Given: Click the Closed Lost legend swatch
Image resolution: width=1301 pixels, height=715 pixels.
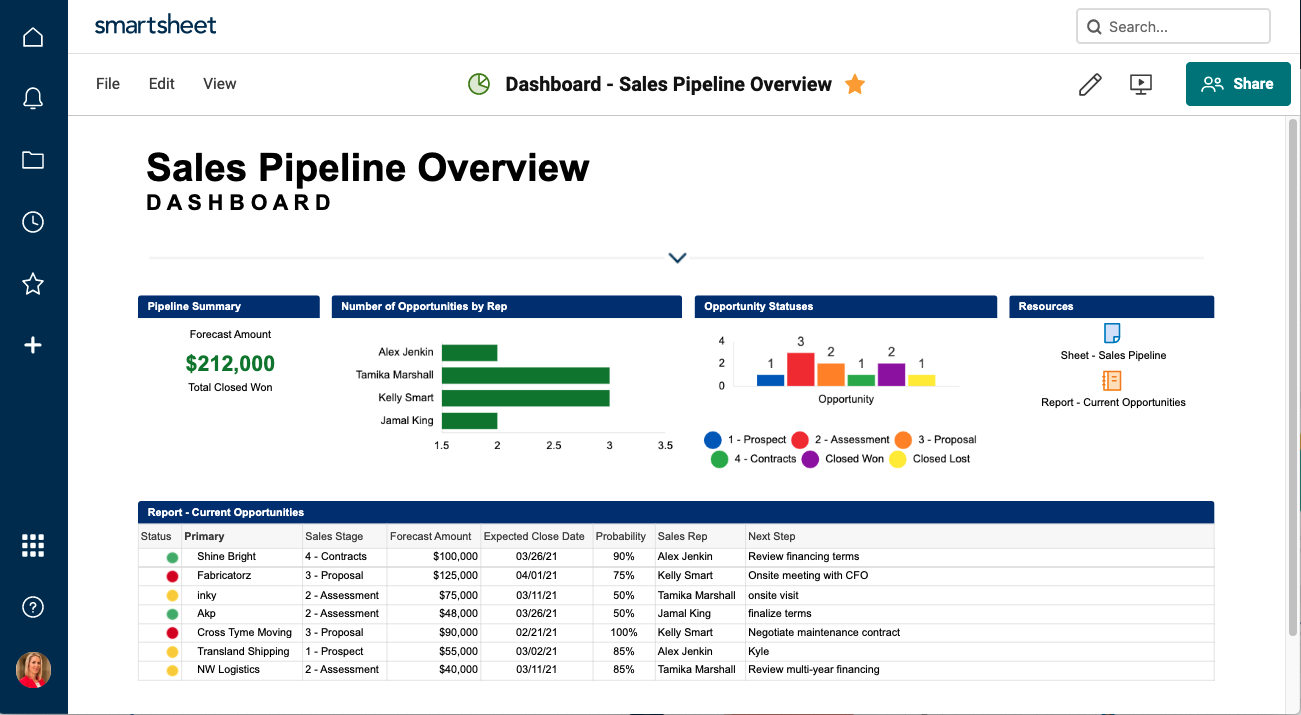Looking at the screenshot, I should click(x=898, y=459).
